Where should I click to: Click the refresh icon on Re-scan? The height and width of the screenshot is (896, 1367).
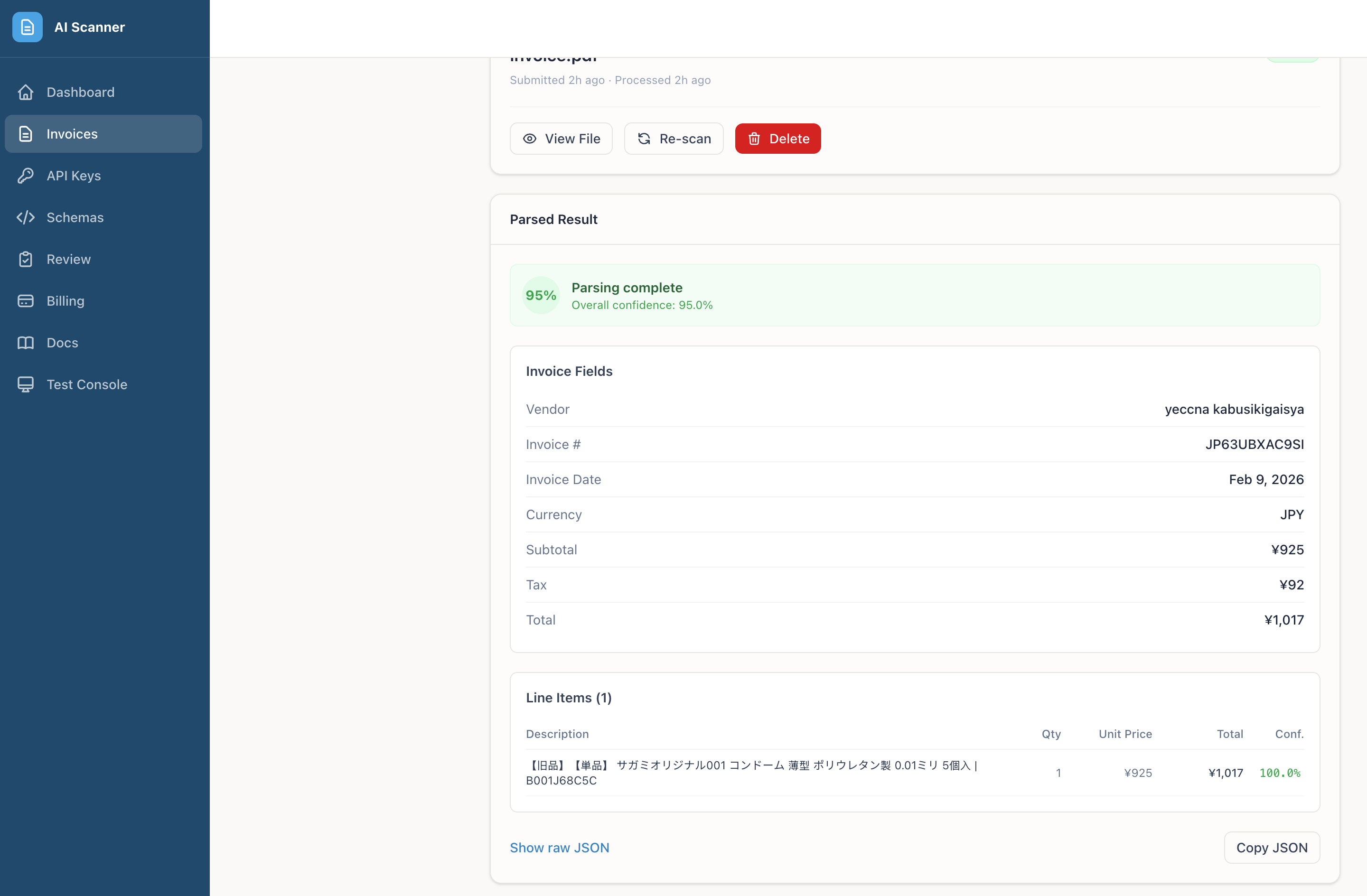[644, 139]
